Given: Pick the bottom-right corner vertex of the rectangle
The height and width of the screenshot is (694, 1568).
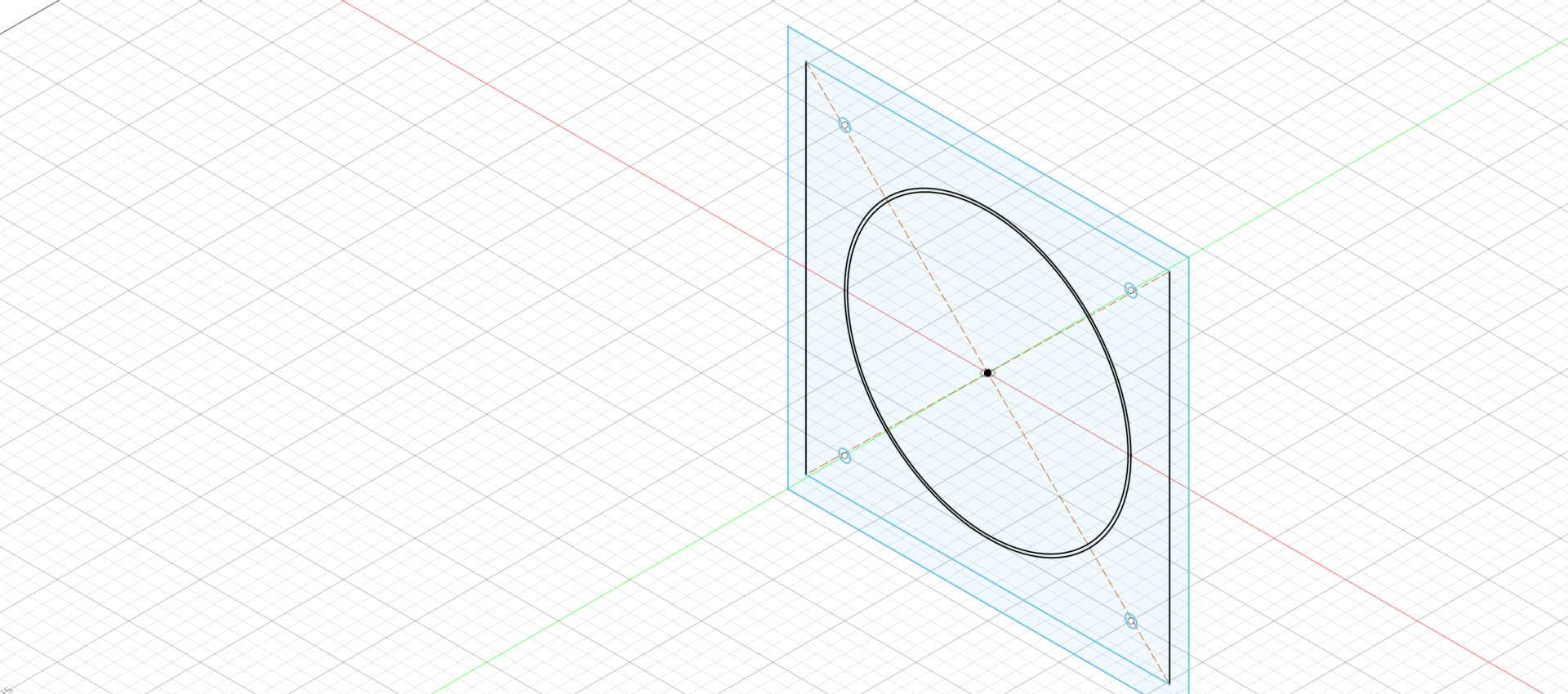Looking at the screenshot, I should tap(1169, 683).
